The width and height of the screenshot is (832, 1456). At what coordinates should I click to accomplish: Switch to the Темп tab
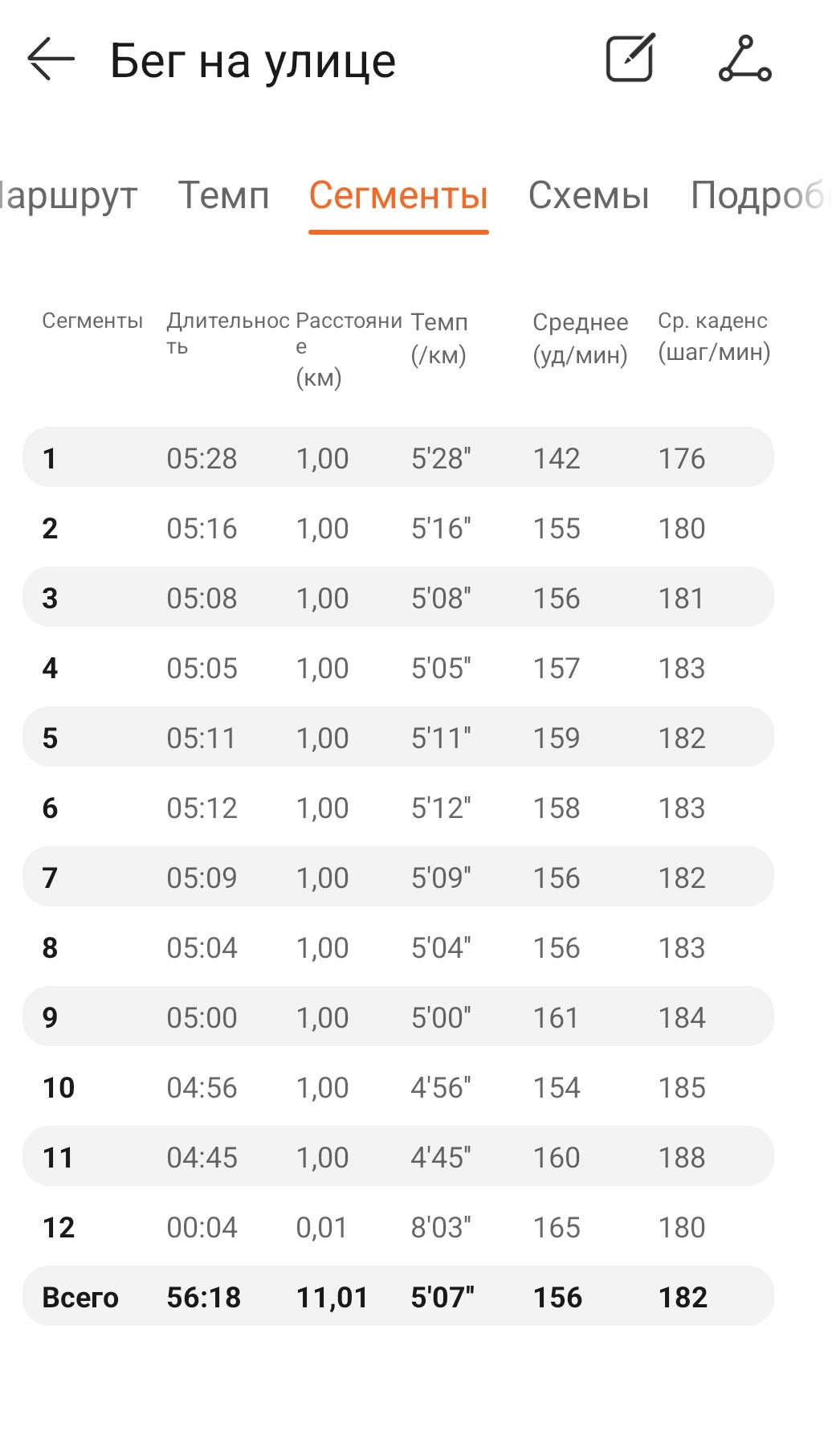point(223,195)
